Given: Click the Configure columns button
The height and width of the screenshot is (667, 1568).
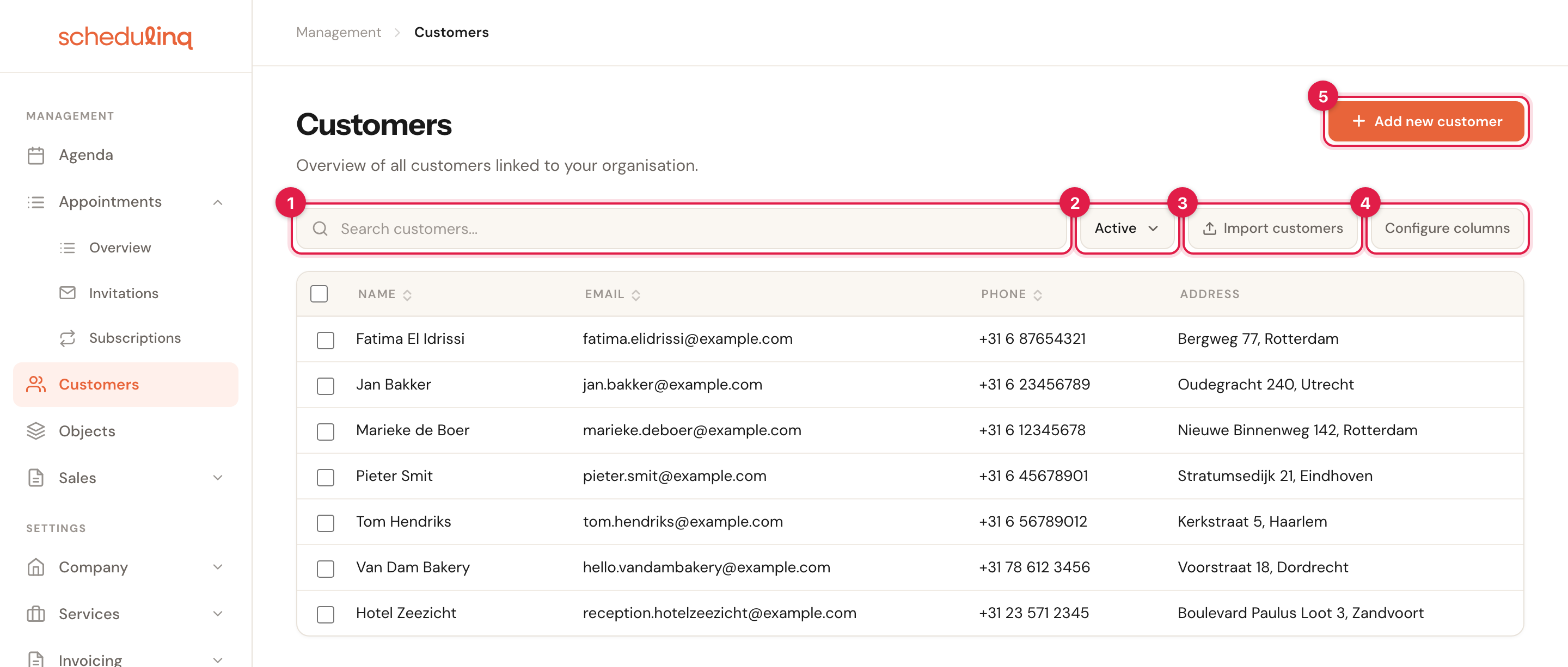Looking at the screenshot, I should coord(1447,228).
